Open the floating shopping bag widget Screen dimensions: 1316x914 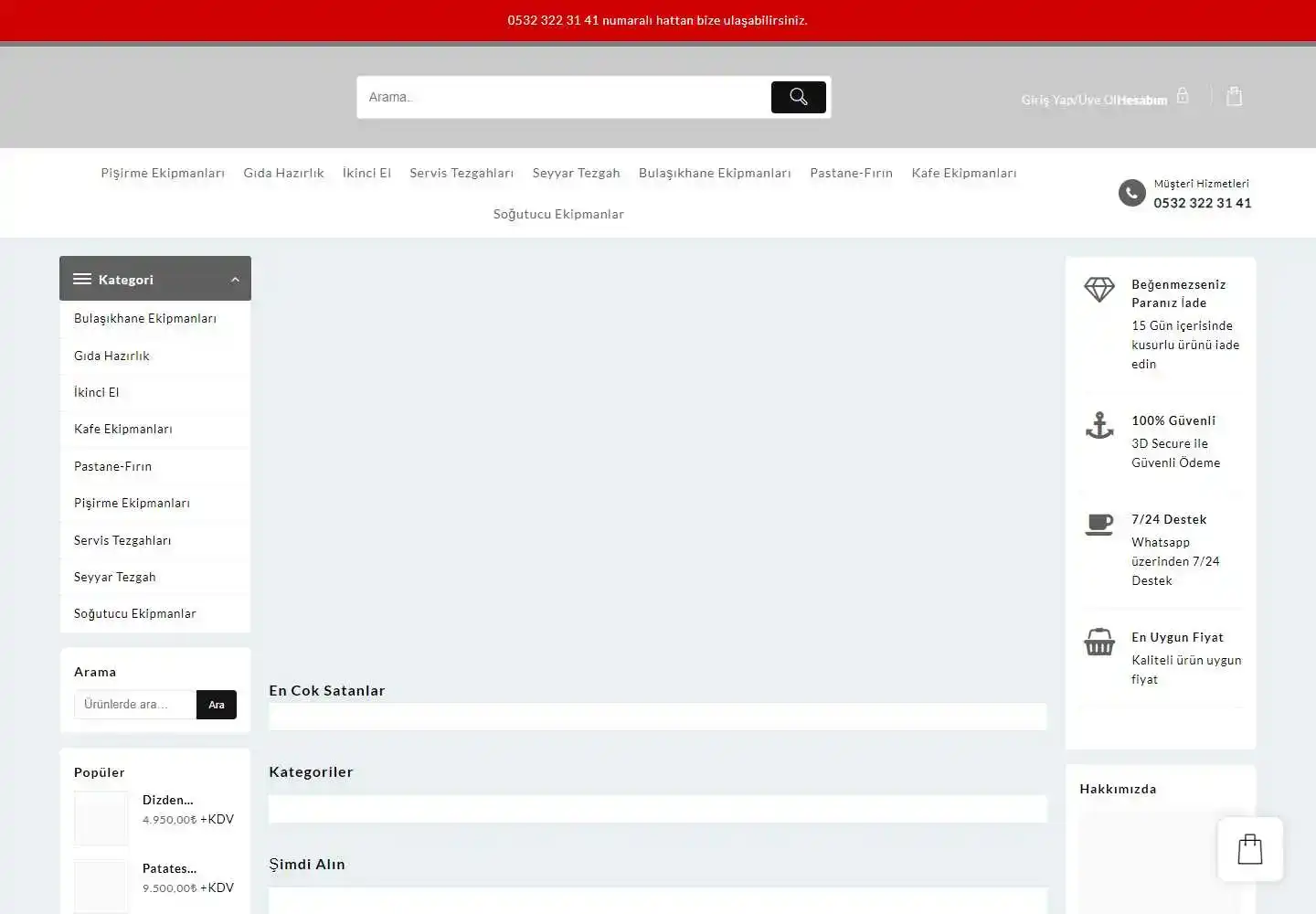click(x=1250, y=849)
